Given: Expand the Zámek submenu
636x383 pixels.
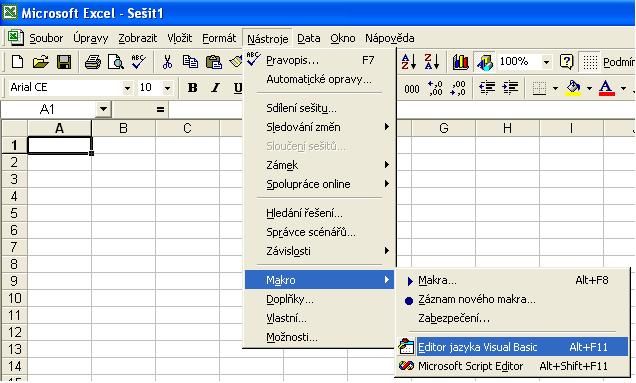Looking at the screenshot, I should 319,165.
